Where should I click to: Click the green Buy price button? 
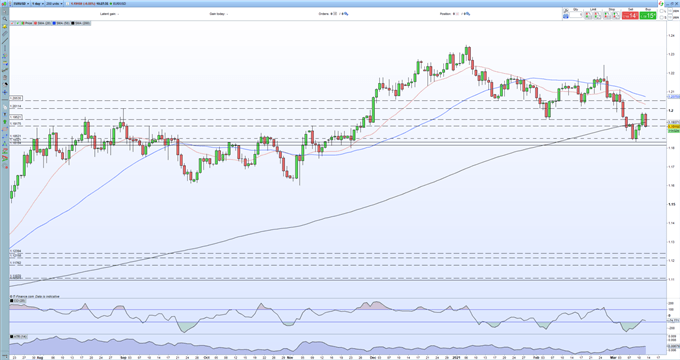(x=648, y=16)
